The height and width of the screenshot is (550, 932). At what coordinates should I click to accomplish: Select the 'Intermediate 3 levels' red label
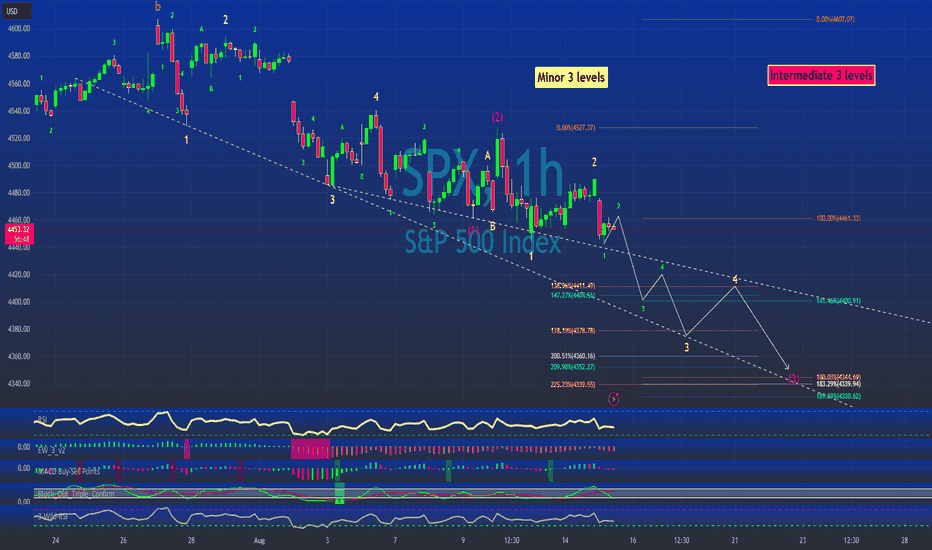pyautogui.click(x=821, y=76)
